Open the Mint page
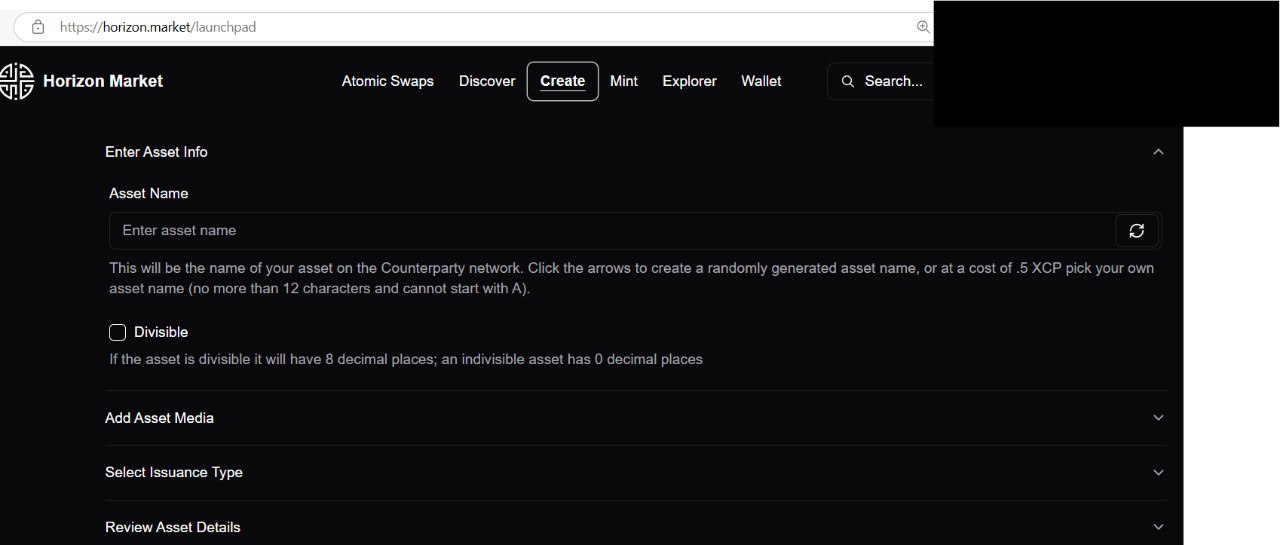1280x545 pixels. [624, 81]
